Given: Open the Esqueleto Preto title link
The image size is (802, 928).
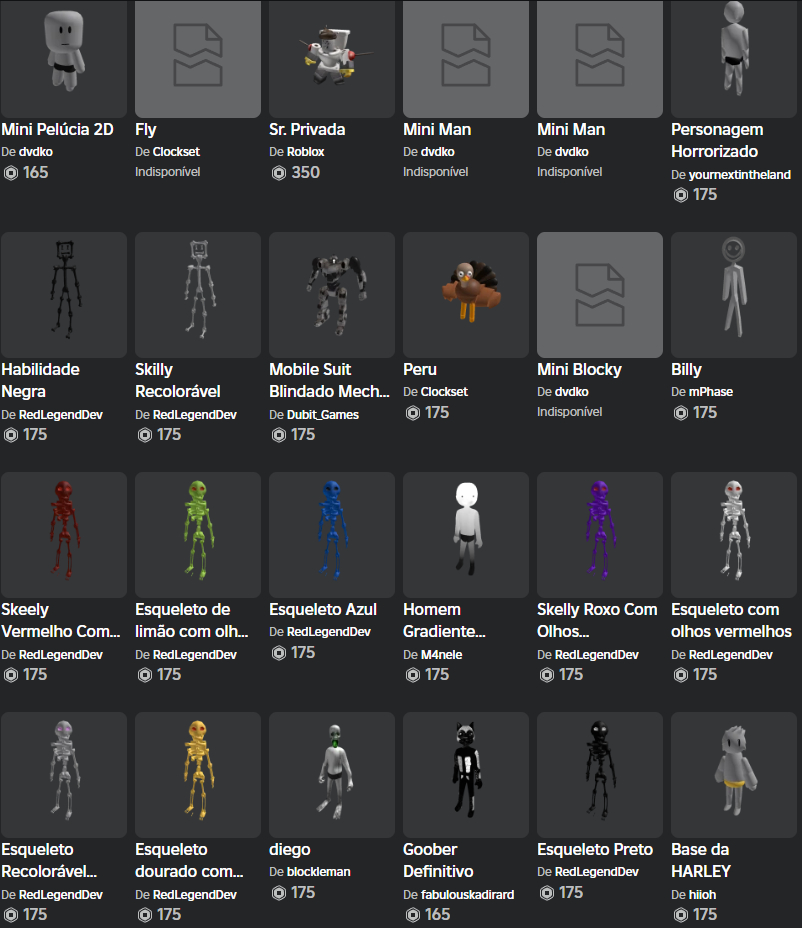Looking at the screenshot, I should tap(595, 850).
